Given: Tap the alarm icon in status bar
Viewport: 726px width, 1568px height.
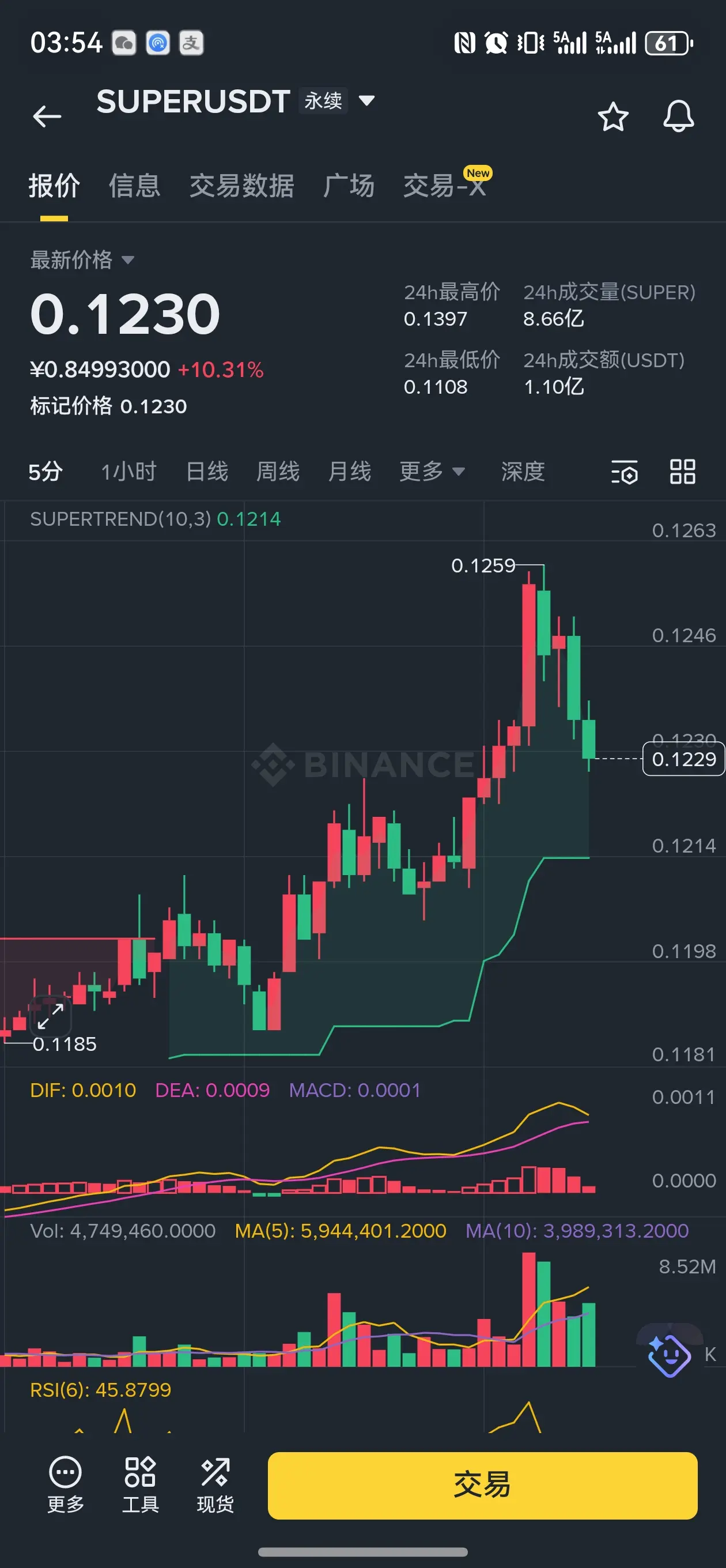Looking at the screenshot, I should 496,43.
